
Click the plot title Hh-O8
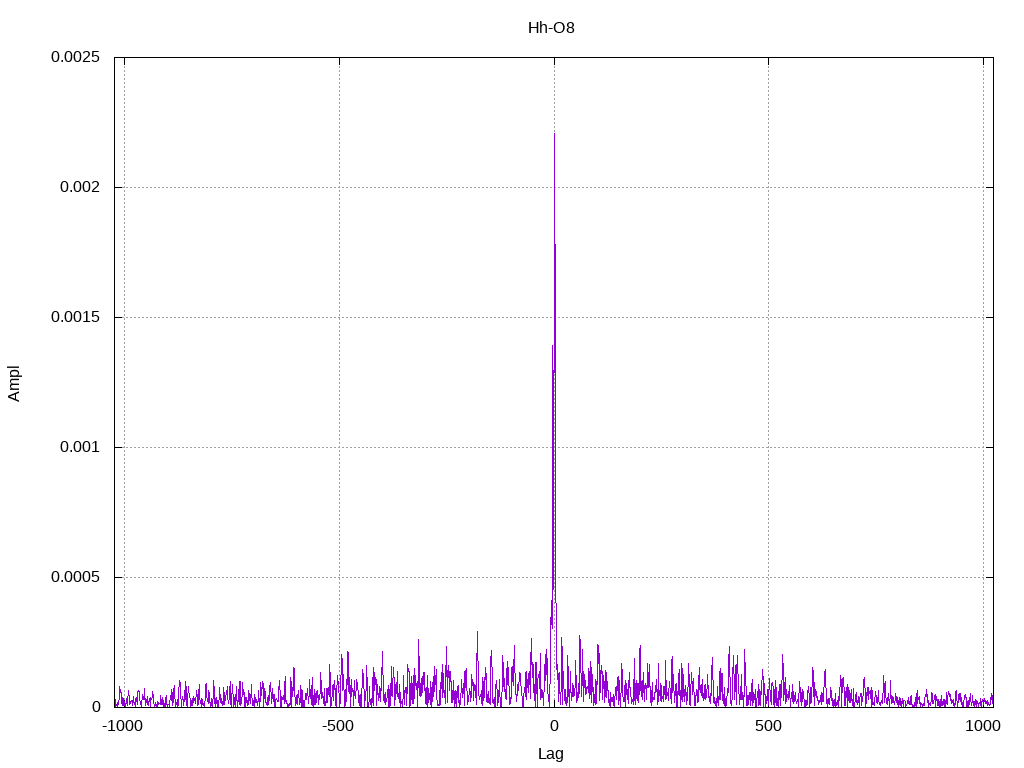(551, 28)
